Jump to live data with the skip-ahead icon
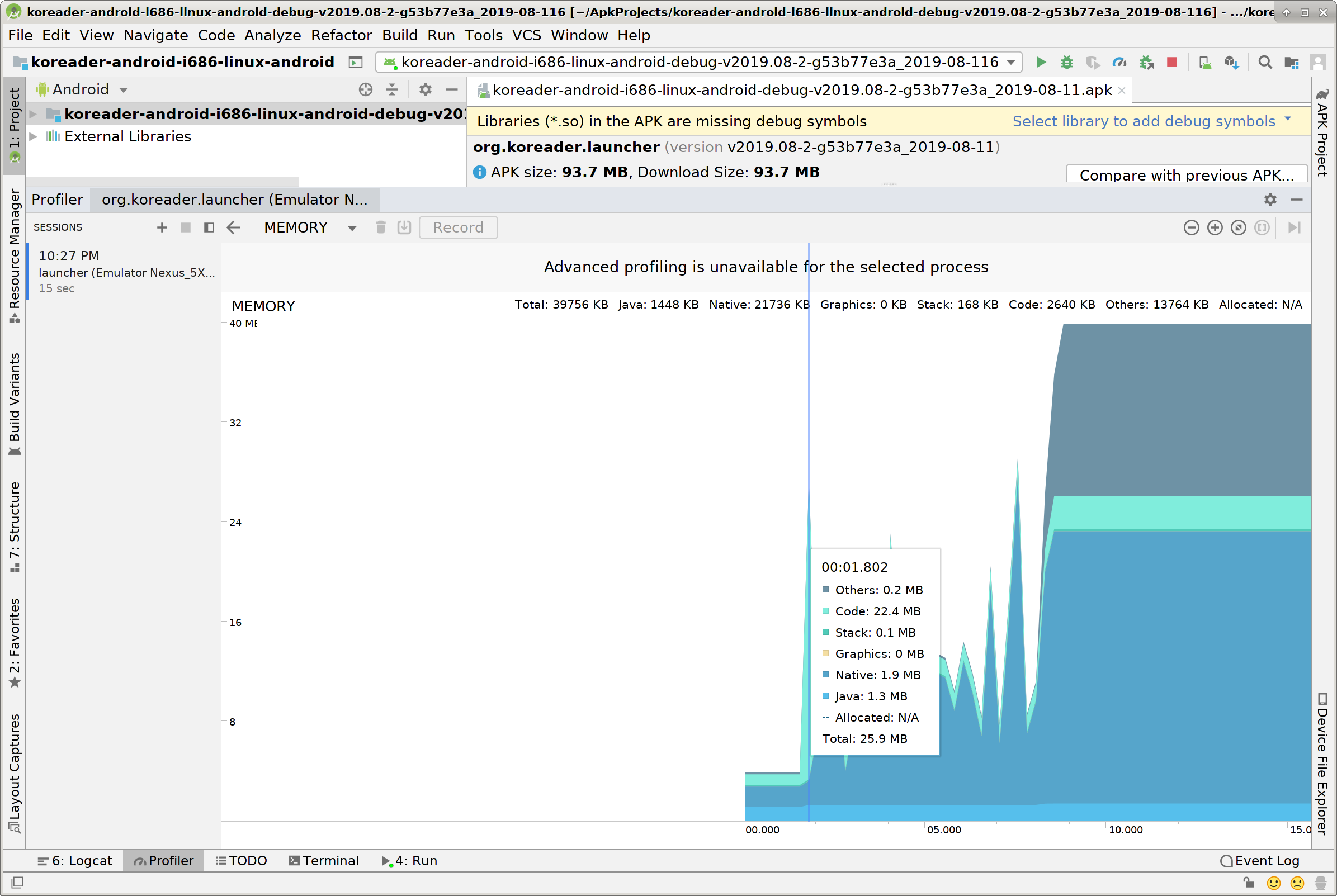The image size is (1337, 896). pyautogui.click(x=1294, y=227)
